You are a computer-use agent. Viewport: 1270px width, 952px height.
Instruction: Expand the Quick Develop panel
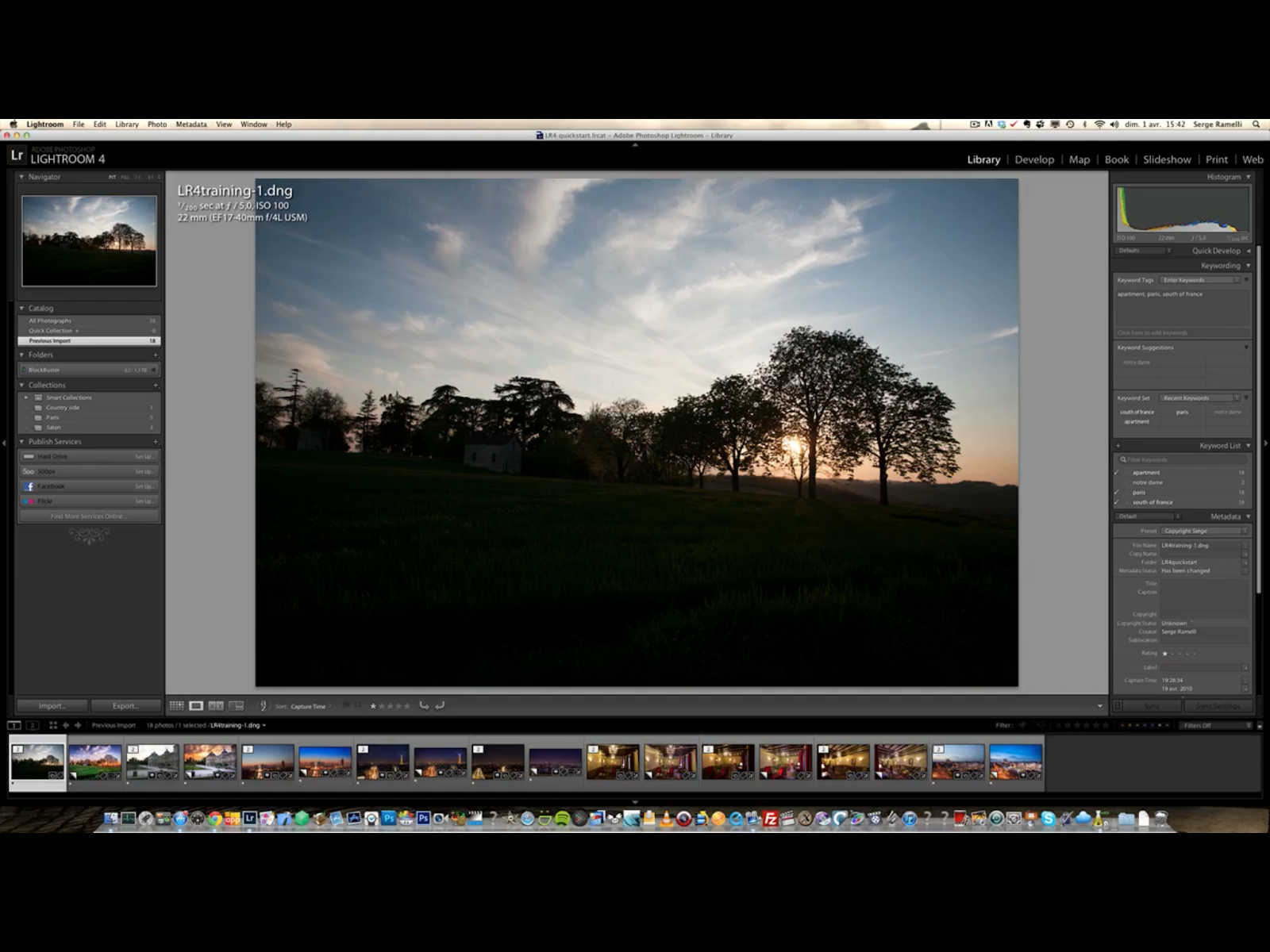[x=1249, y=251]
